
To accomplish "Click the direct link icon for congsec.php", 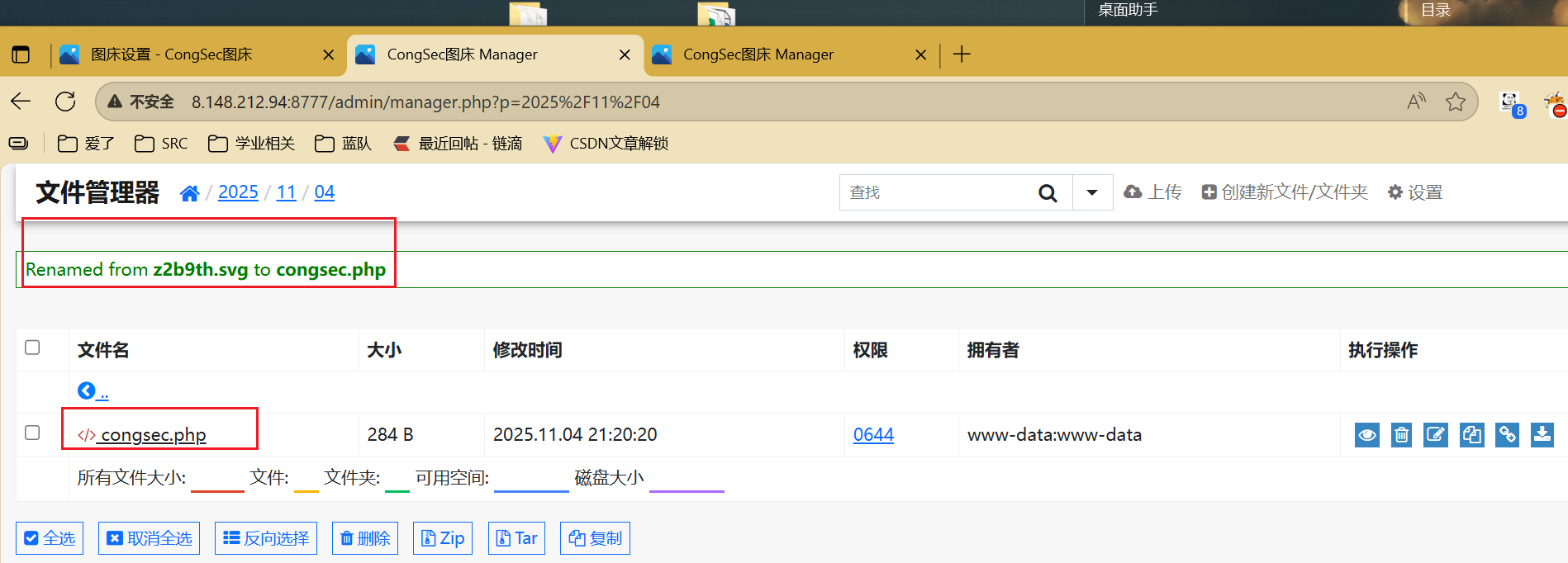I will [x=1507, y=435].
